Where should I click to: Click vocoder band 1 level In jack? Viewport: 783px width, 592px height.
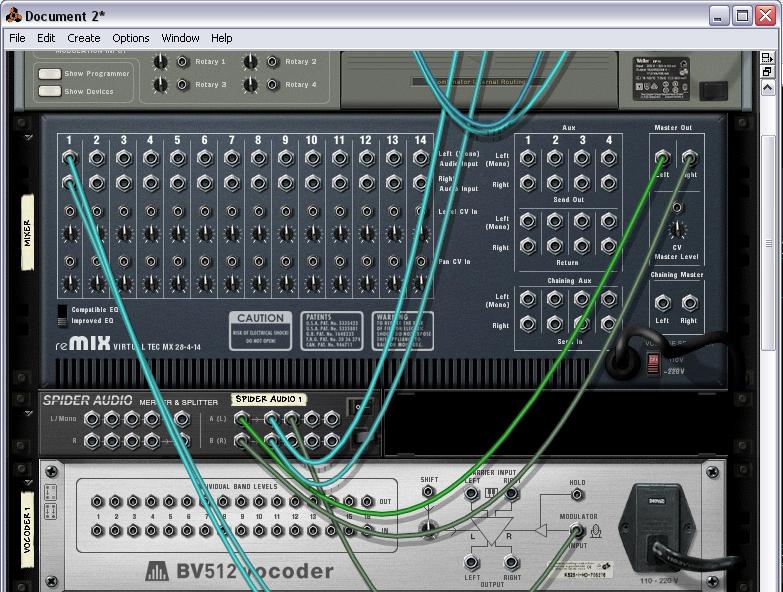pyautogui.click(x=97, y=531)
